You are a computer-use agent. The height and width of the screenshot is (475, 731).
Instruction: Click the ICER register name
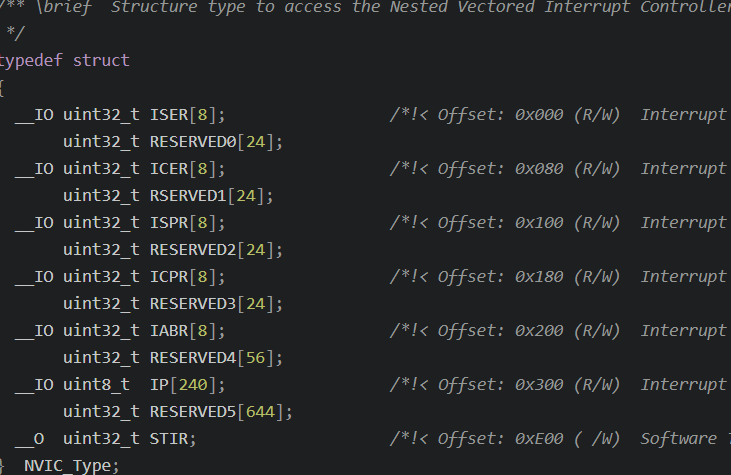[169, 169]
